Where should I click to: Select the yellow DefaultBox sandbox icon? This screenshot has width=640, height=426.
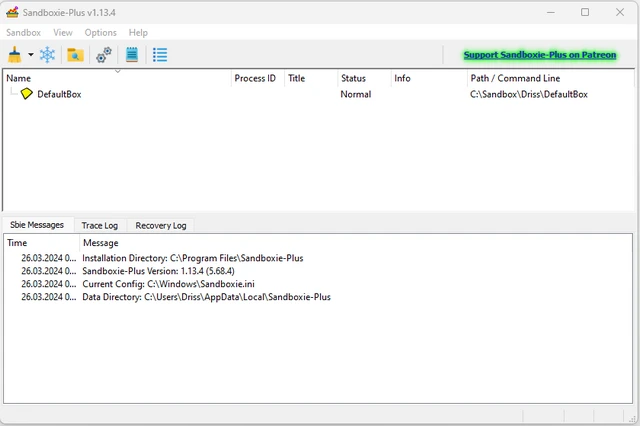click(x=27, y=94)
